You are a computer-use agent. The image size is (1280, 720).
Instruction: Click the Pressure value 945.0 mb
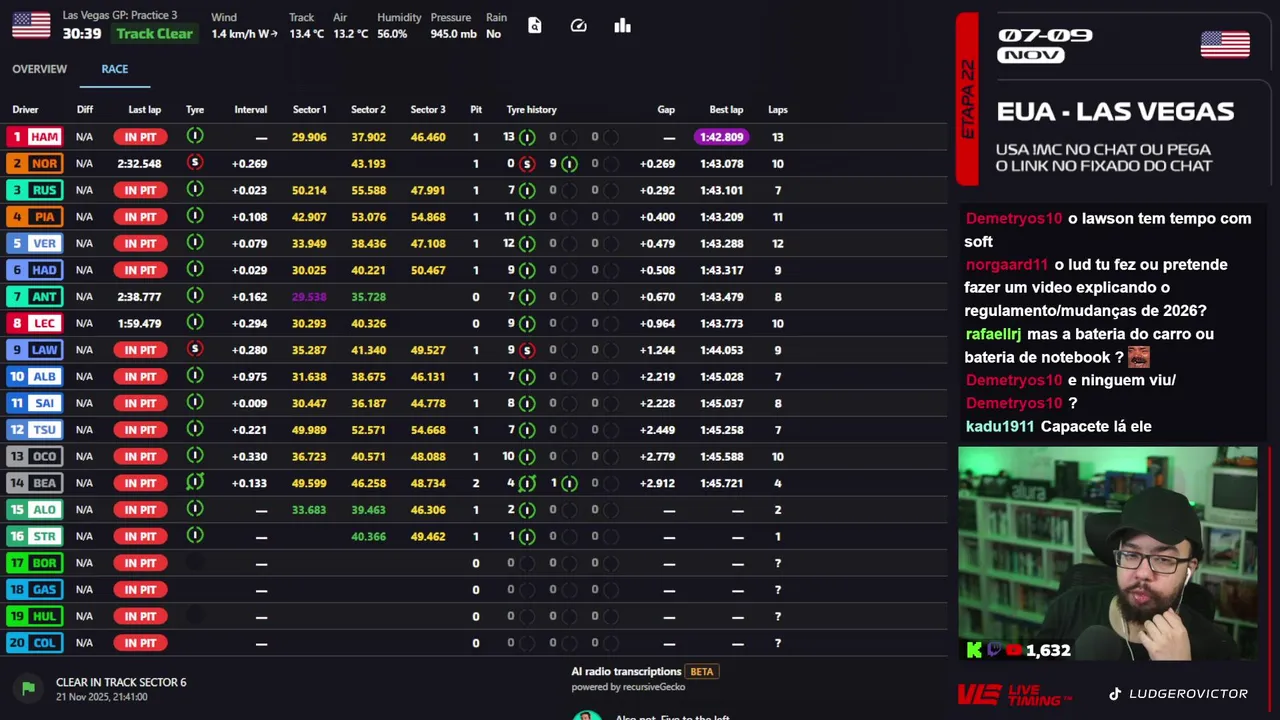(x=453, y=34)
